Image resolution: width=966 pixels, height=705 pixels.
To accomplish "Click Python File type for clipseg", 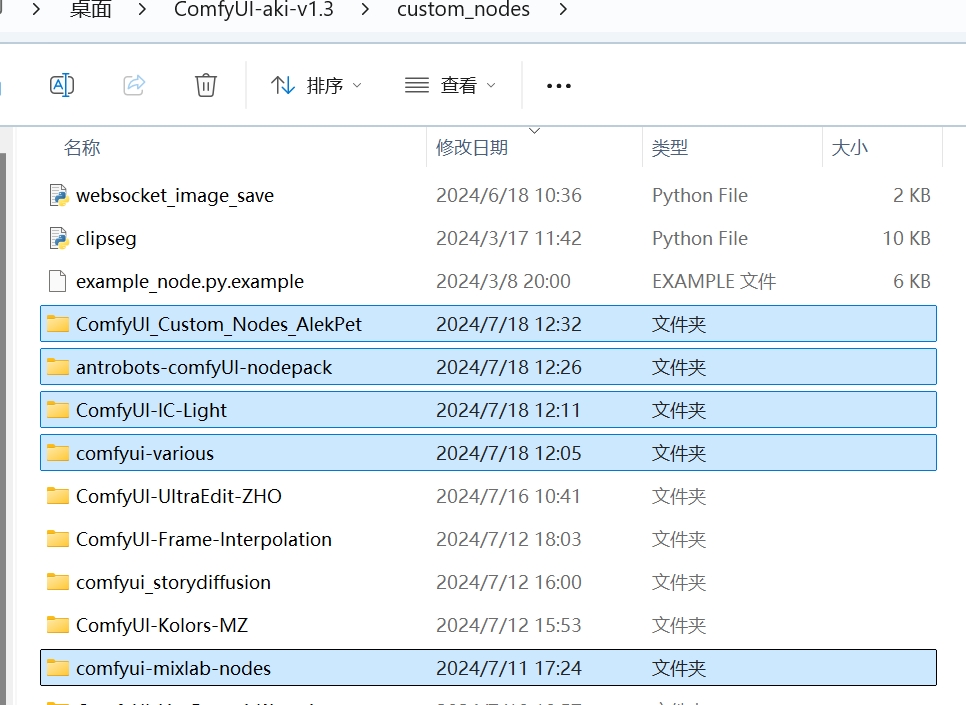I will (x=700, y=238).
